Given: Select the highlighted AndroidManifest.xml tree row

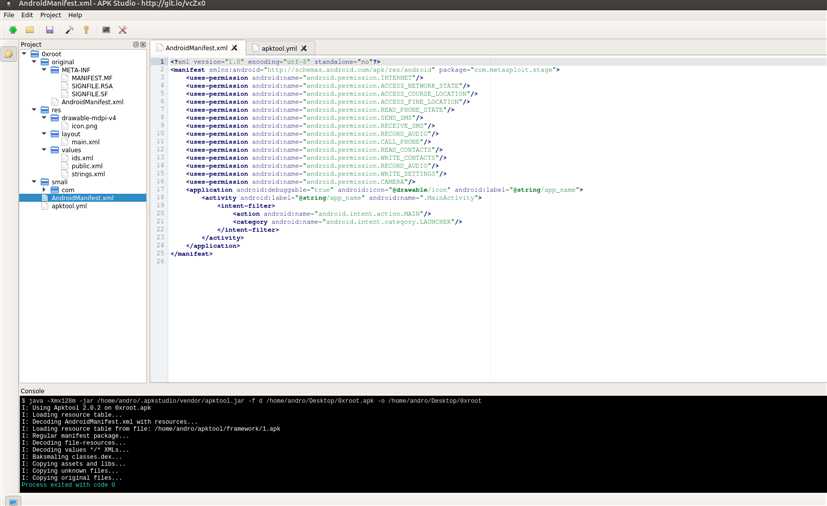Looking at the screenshot, I should click(83, 198).
